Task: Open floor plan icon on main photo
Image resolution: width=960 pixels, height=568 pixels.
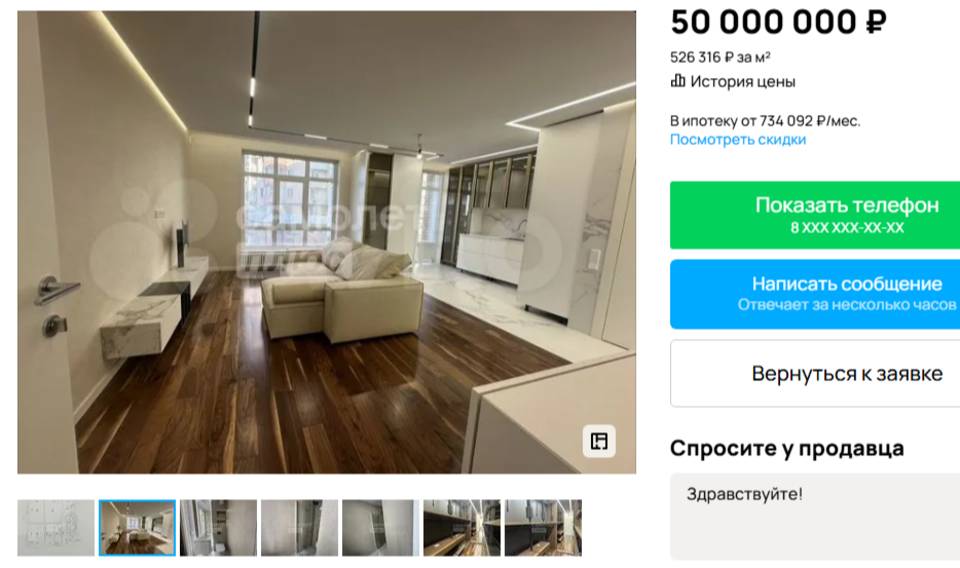Action: pos(599,441)
